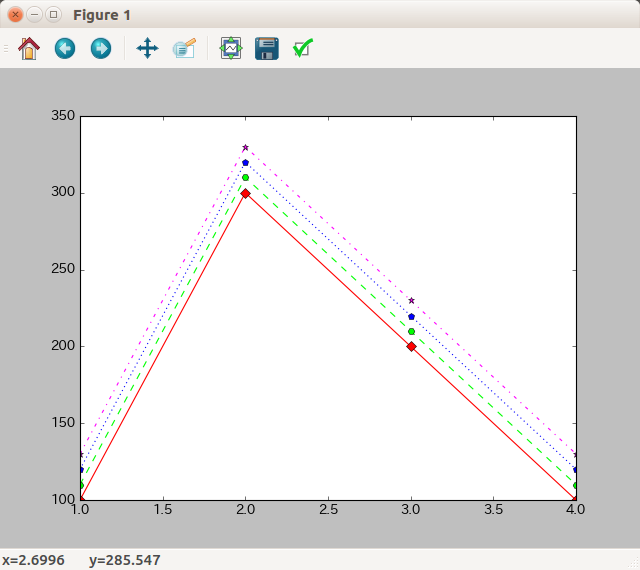Click the purple star marker at x=2.0 peak

click(x=245, y=147)
